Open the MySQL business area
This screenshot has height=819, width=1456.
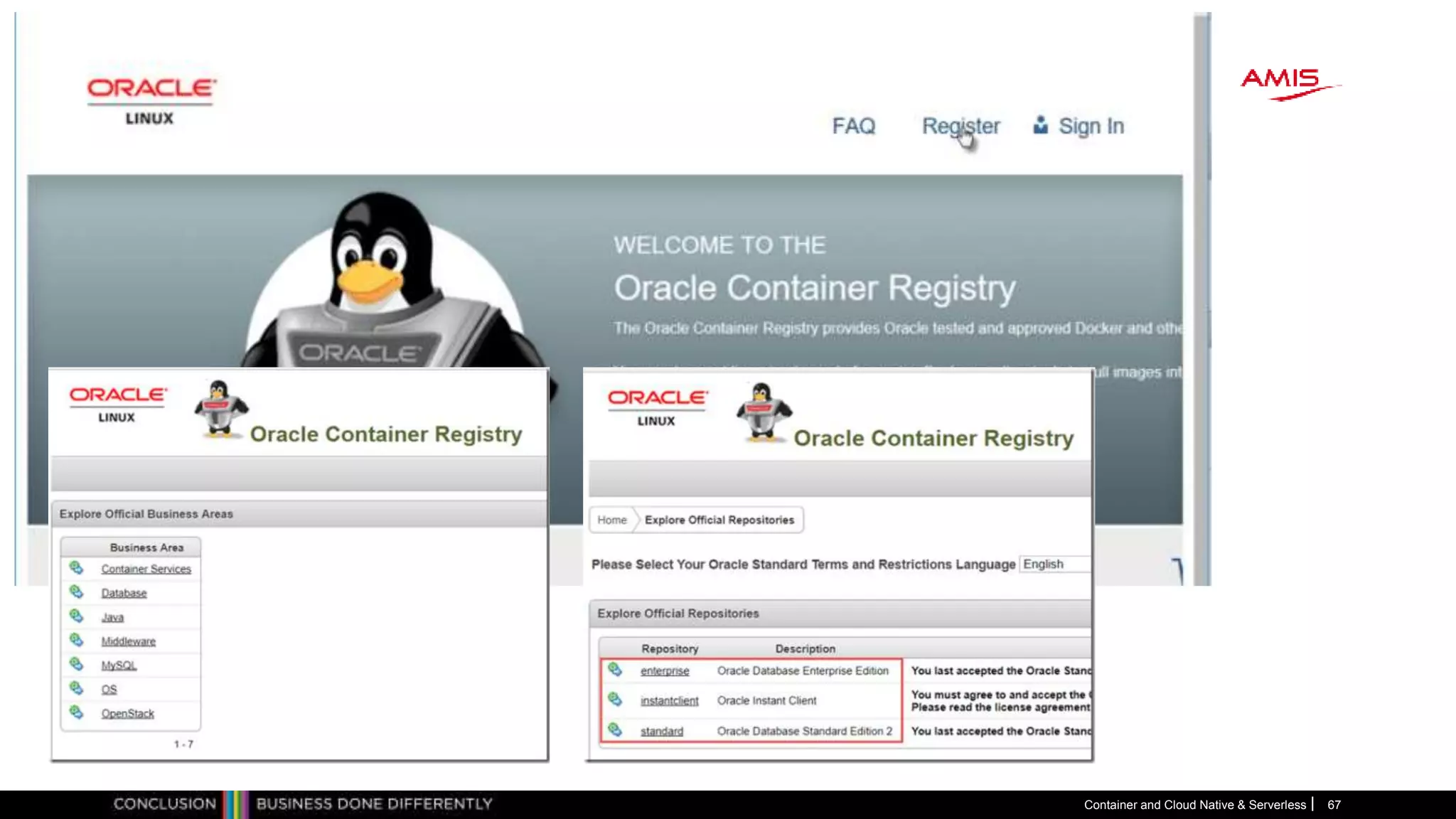pos(119,665)
